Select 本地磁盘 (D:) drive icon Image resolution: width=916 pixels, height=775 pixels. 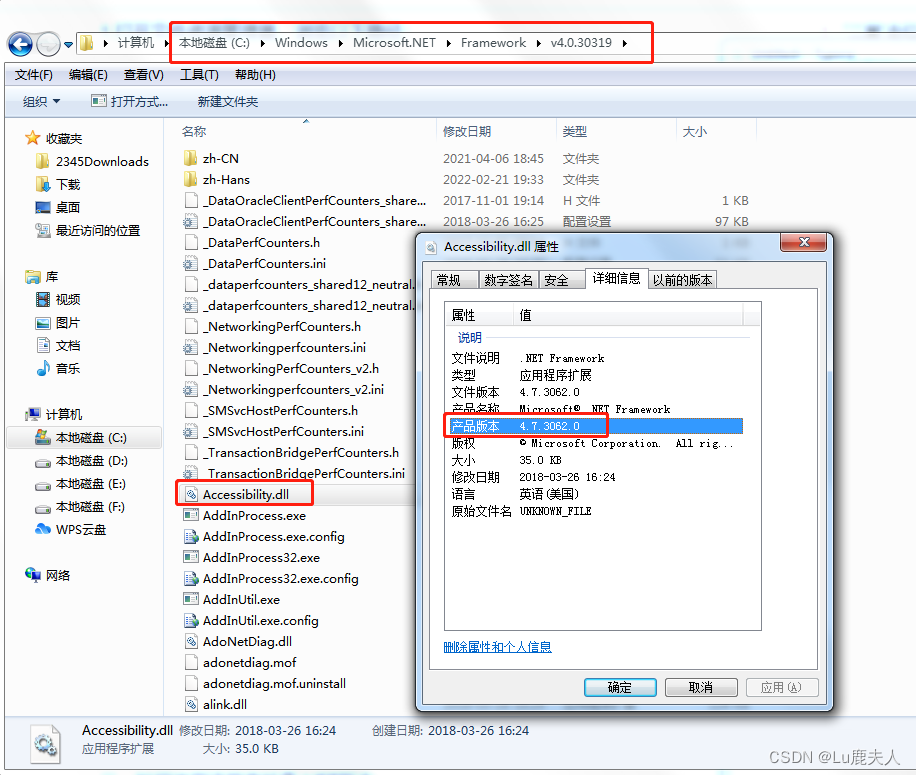(x=43, y=461)
